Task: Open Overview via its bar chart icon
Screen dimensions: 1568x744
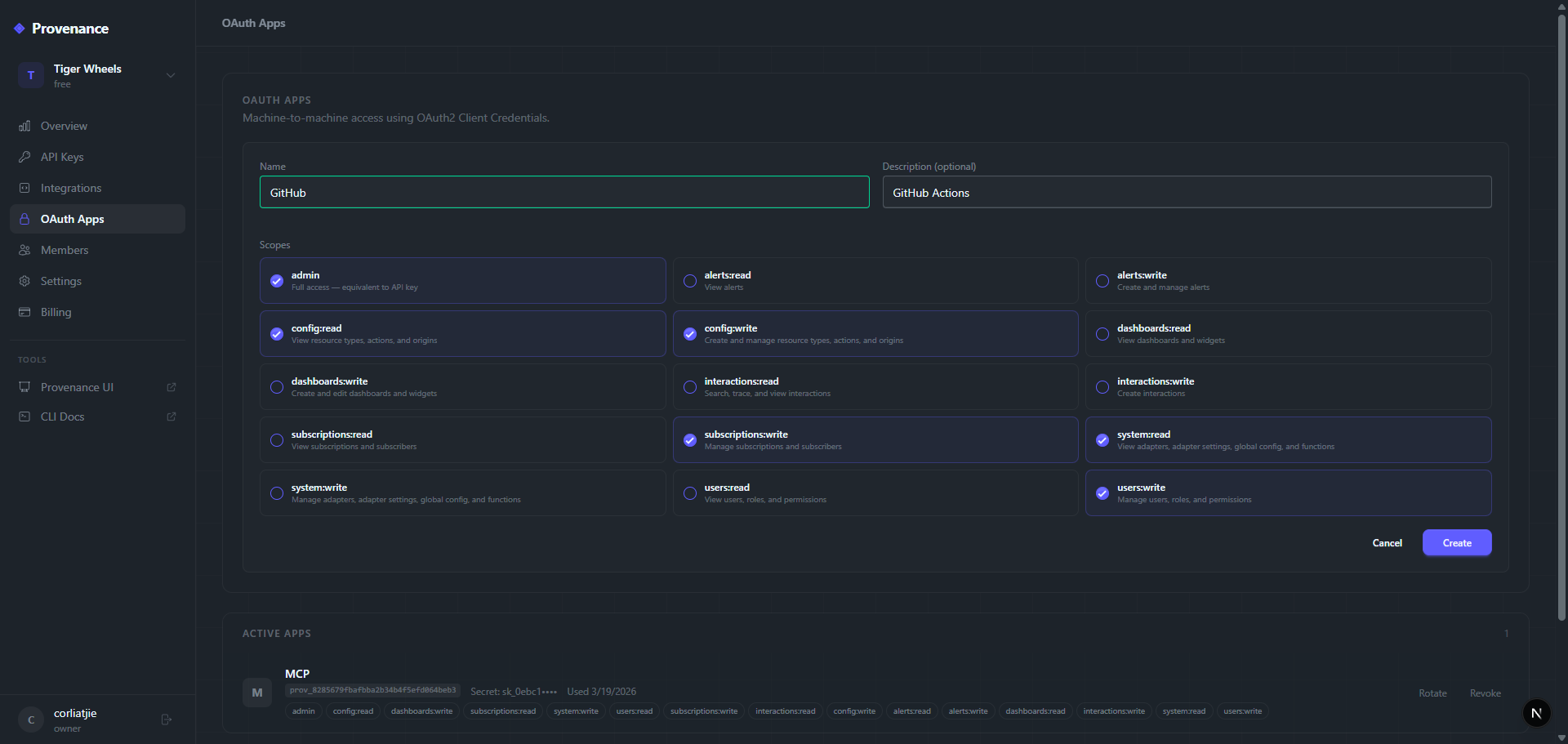Action: [x=24, y=126]
